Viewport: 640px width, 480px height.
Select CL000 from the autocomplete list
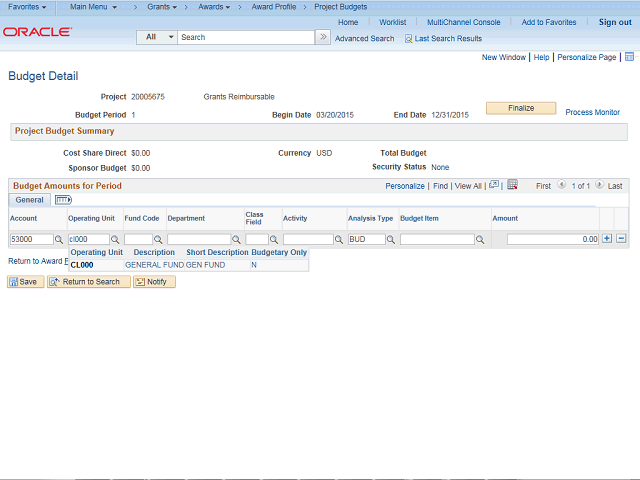82,265
